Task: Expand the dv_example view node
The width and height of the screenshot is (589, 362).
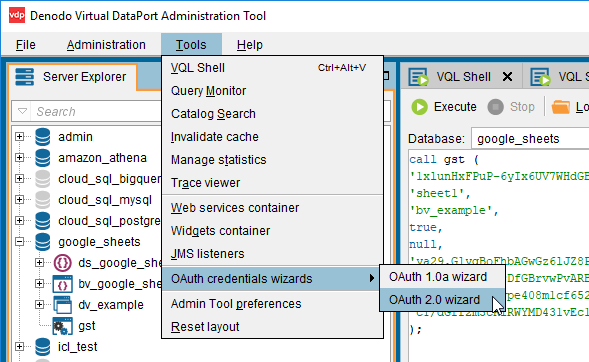Action: (x=39, y=305)
